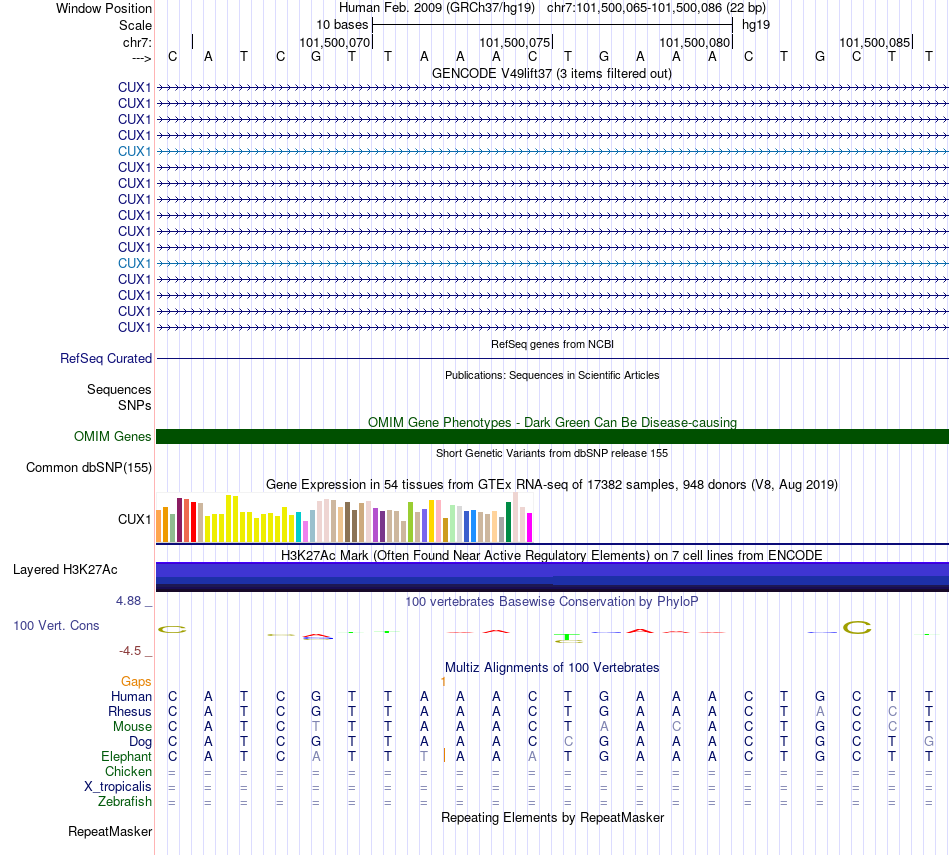
Task: Click the sequence direction arrow --> label
Action: pyautogui.click(x=142, y=58)
